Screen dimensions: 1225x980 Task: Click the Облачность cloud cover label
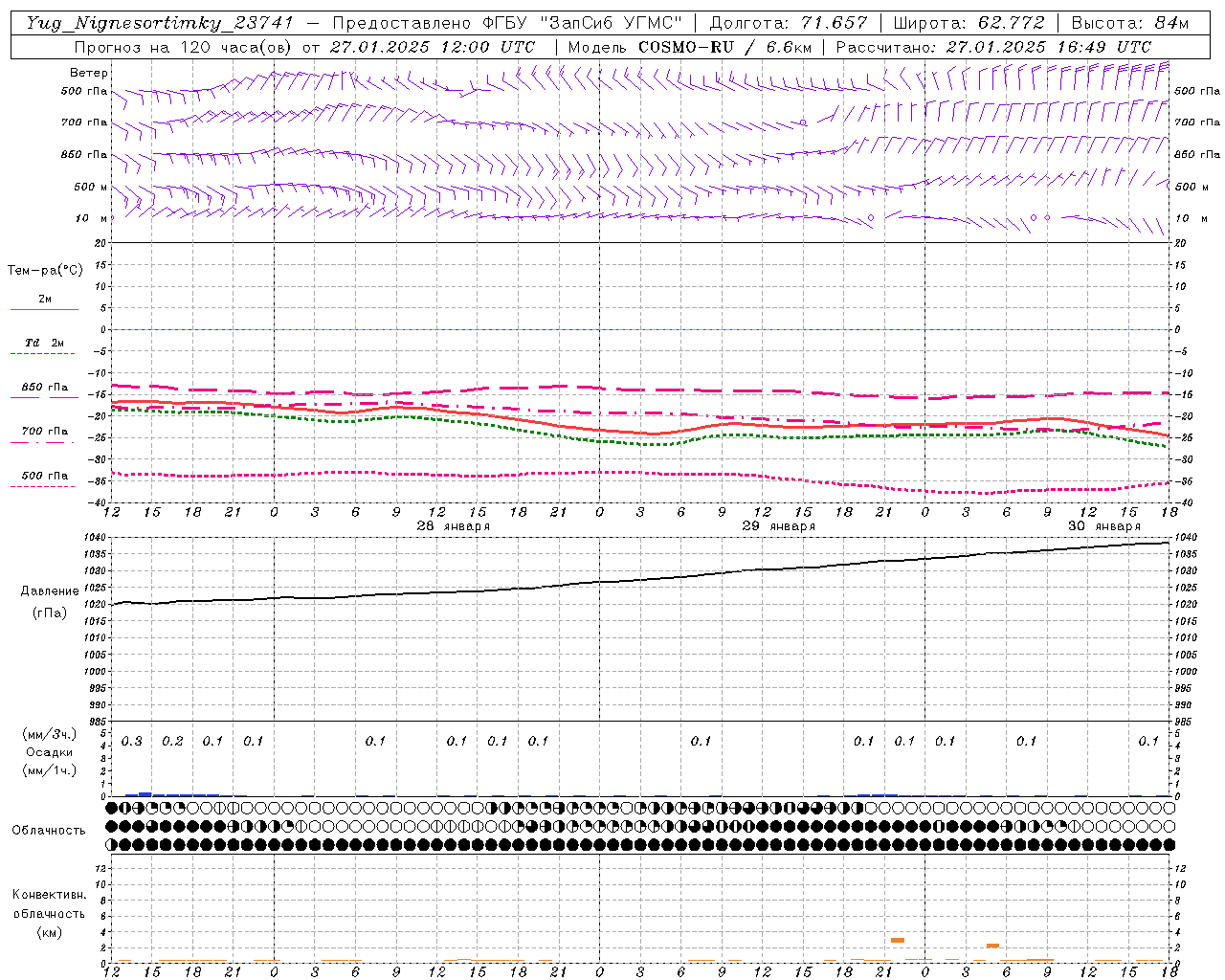49,831
